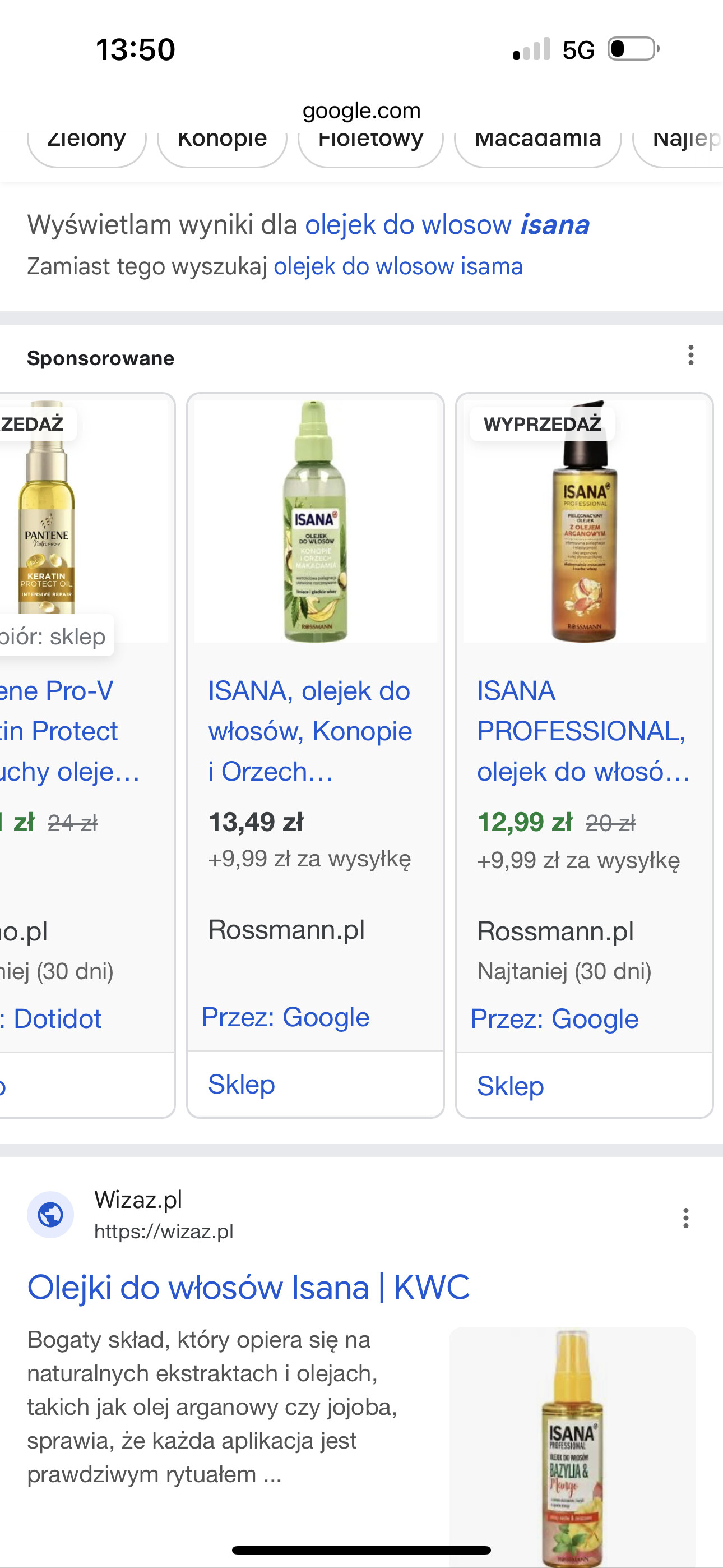This screenshot has width=723, height=1568.
Task: Search instead for 'olejek do wlosow isama'
Action: pyautogui.click(x=398, y=266)
